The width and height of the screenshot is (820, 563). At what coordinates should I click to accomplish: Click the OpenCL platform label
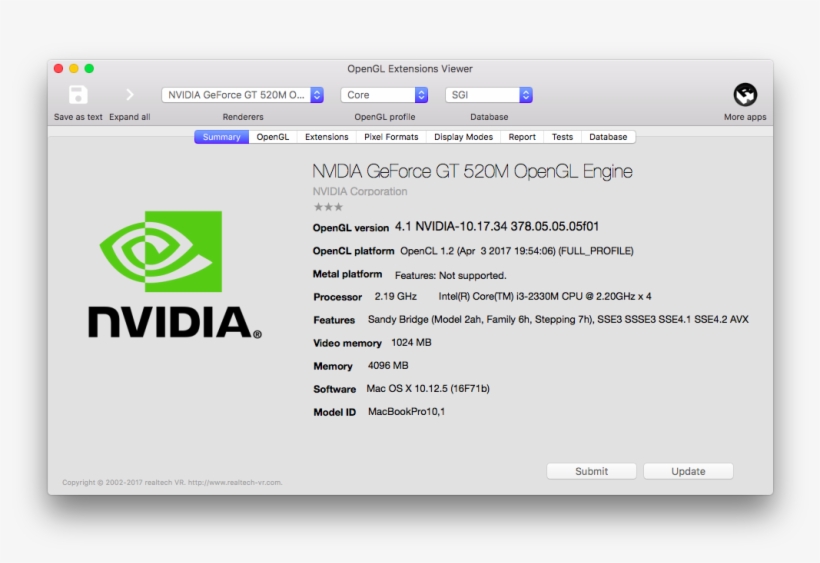pos(354,251)
